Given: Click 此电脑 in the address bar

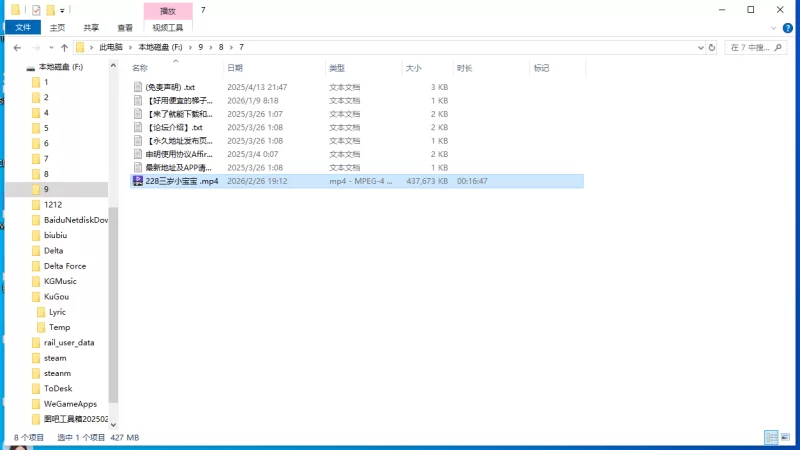Looking at the screenshot, I should pos(111,47).
